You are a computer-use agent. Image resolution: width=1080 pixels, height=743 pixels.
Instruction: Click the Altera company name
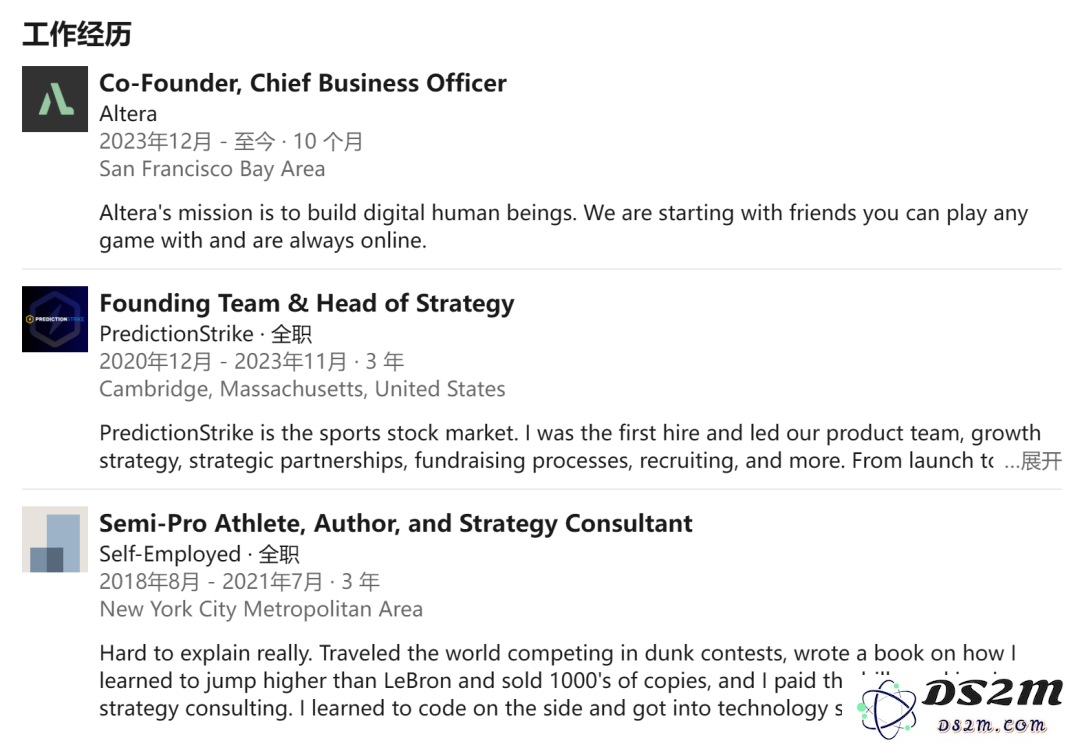[128, 114]
